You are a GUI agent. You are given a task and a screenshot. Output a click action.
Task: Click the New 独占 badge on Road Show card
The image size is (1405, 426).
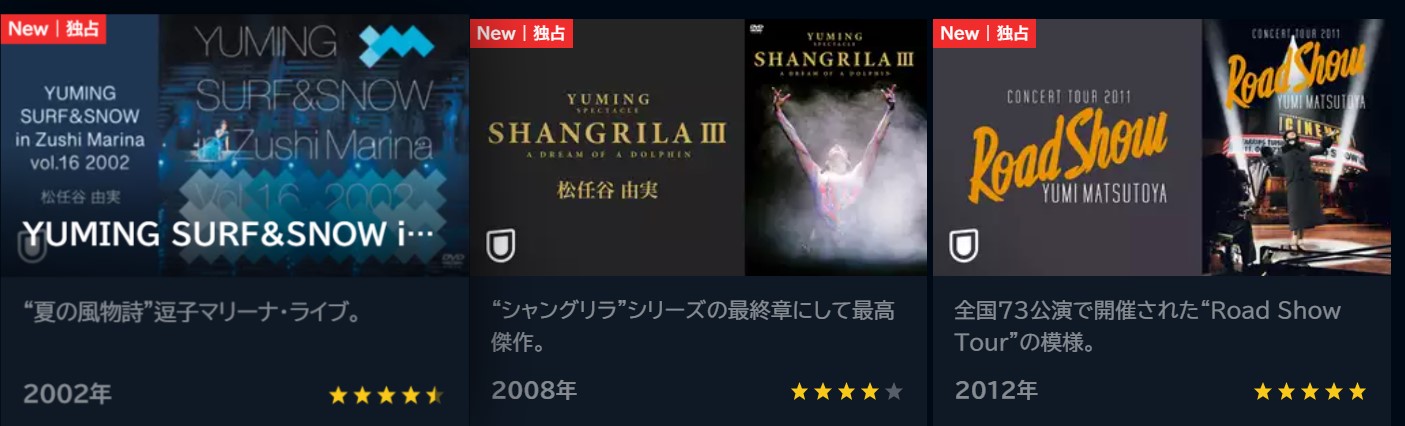point(984,33)
